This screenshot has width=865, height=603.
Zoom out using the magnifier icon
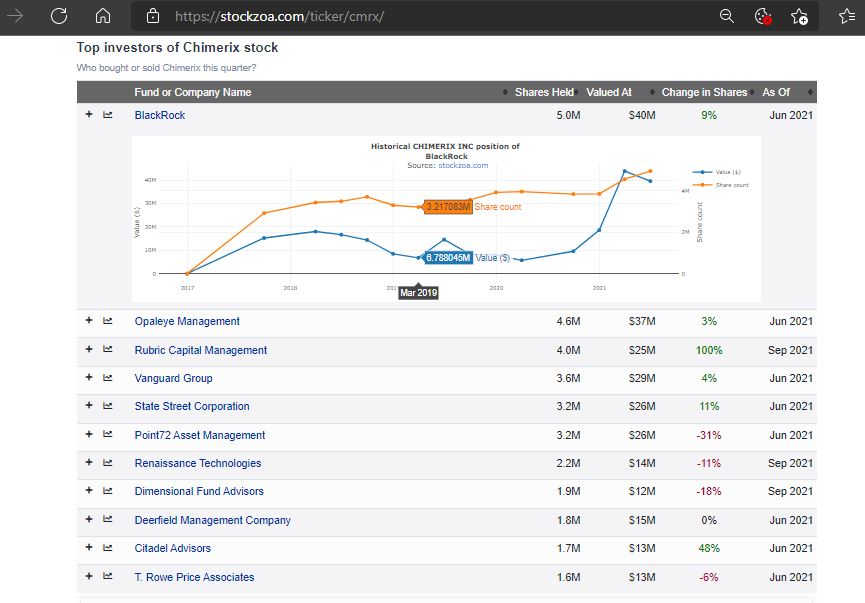pyautogui.click(x=727, y=16)
